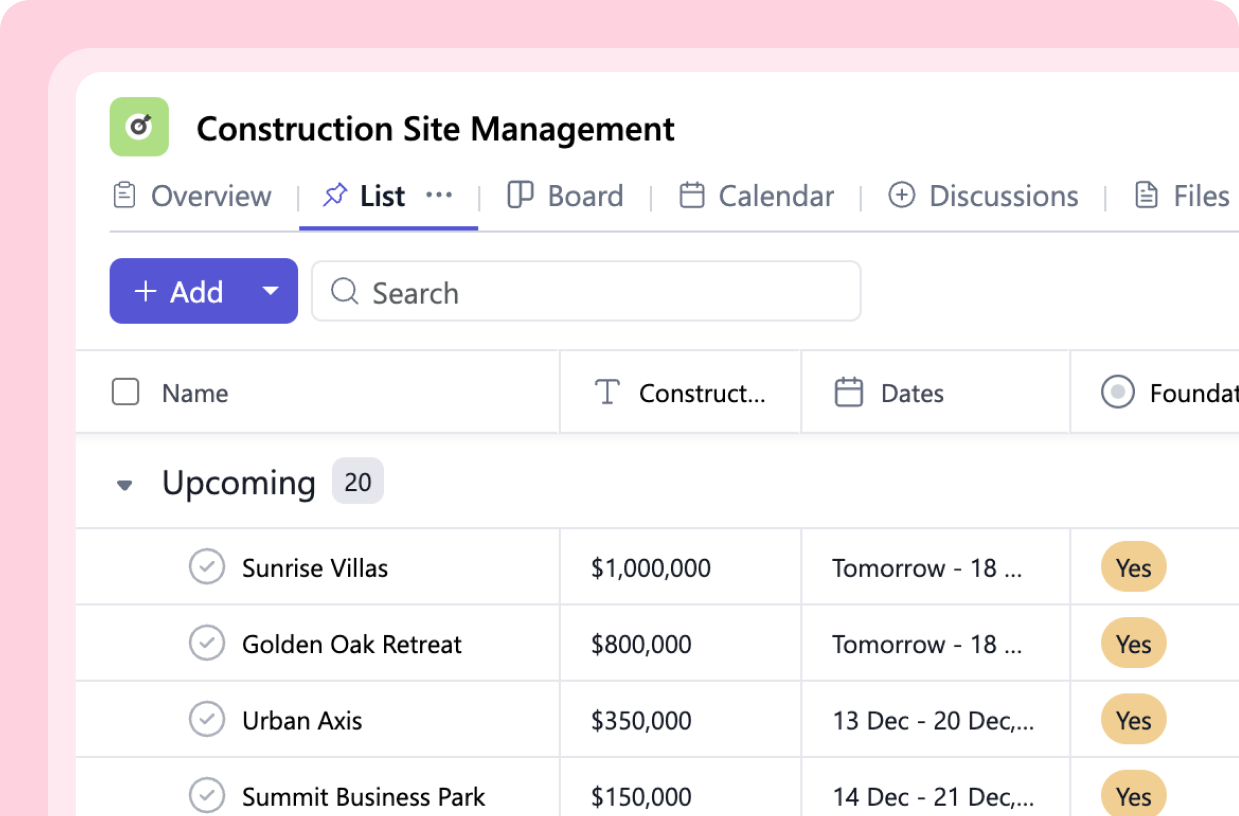The height and width of the screenshot is (816, 1239).
Task: Check off Golden Oak Retreat task
Action: click(207, 643)
